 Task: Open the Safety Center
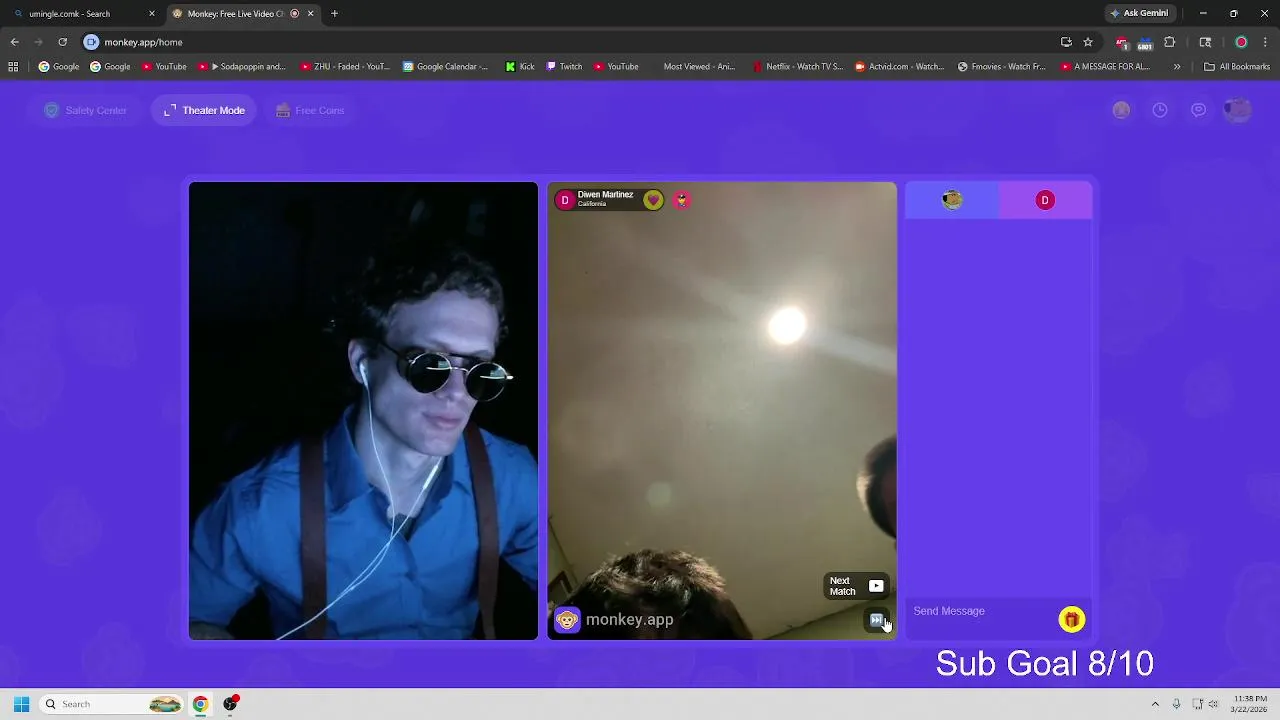pos(86,110)
